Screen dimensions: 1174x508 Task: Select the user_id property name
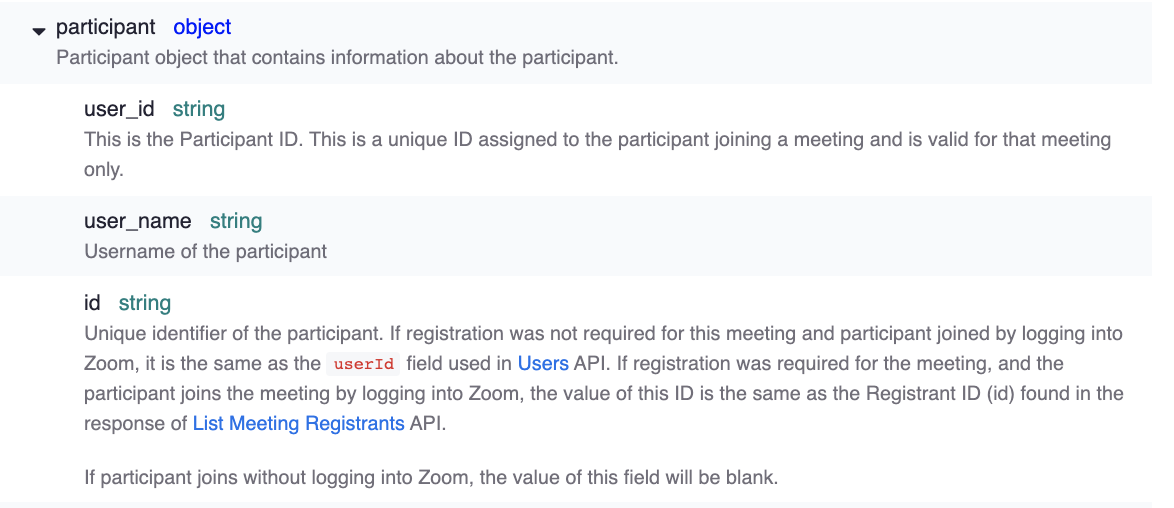119,109
